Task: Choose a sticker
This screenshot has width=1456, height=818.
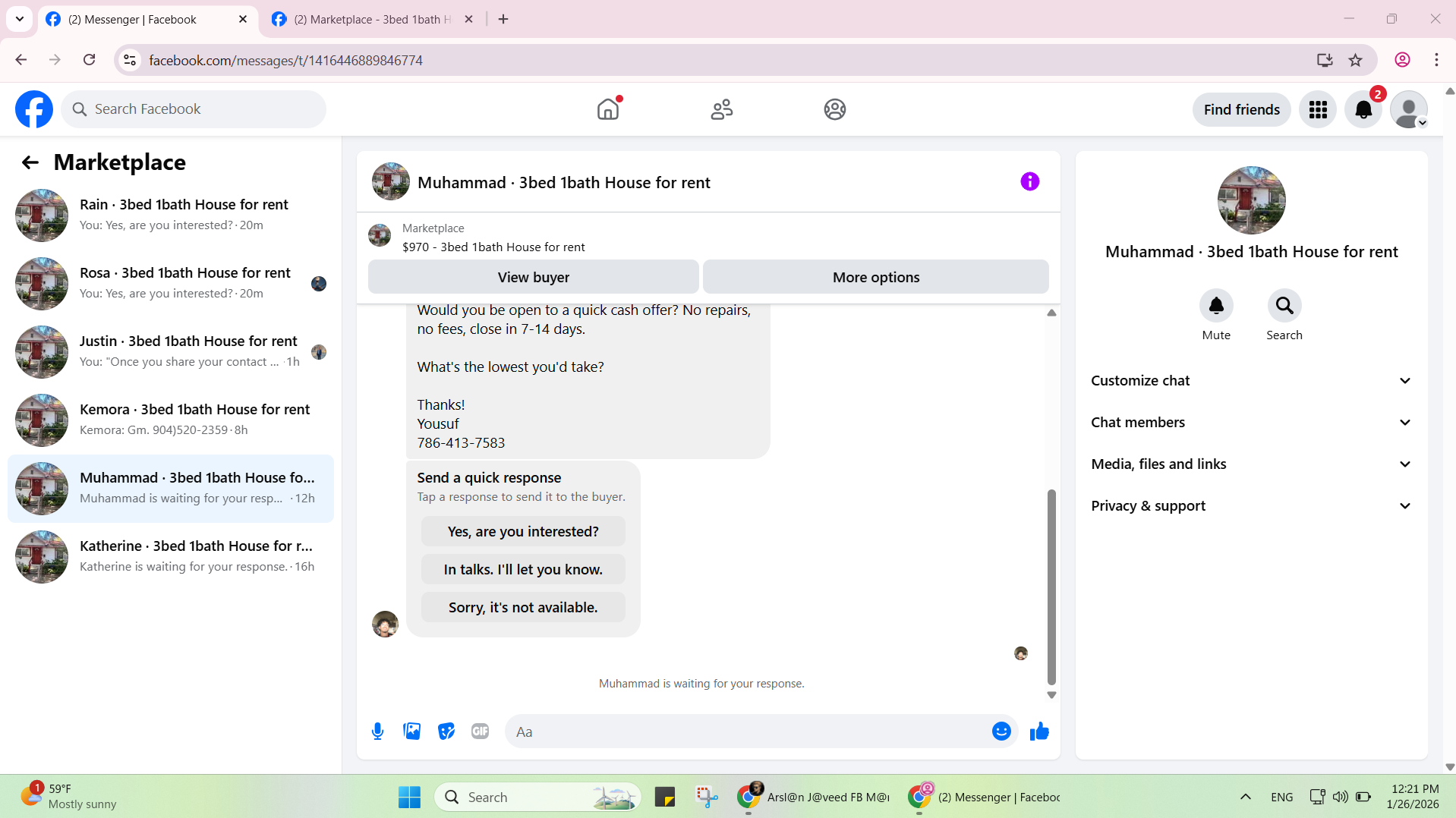Action: (x=446, y=731)
